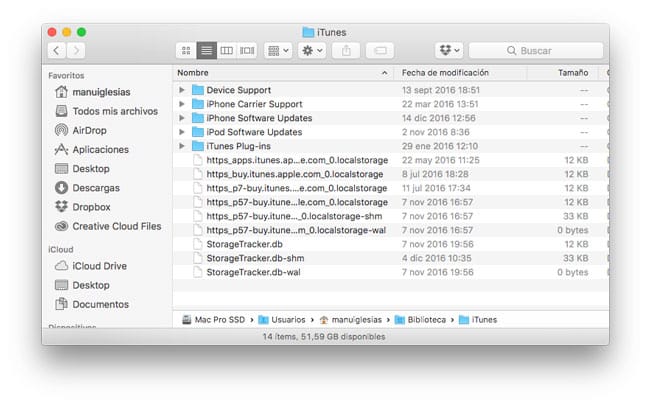Screen dimensions: 650x404
Task: Switch to Cover Flow view
Action: click(x=247, y=51)
